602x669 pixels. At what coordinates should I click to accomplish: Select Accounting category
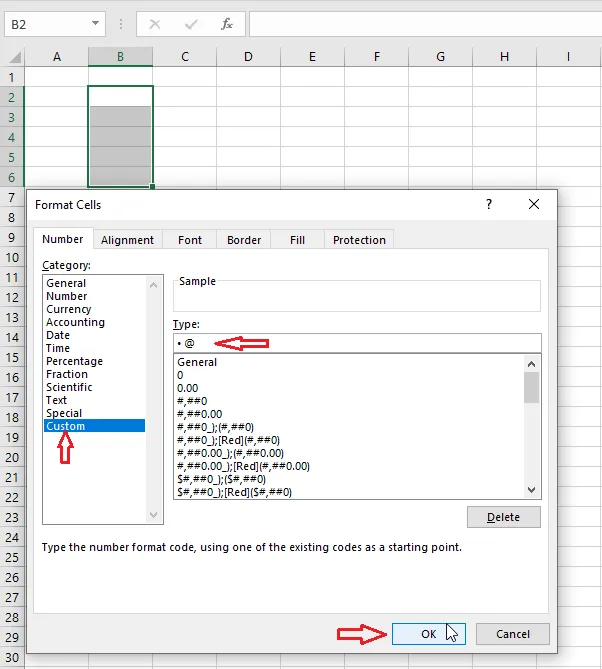pyautogui.click(x=76, y=322)
